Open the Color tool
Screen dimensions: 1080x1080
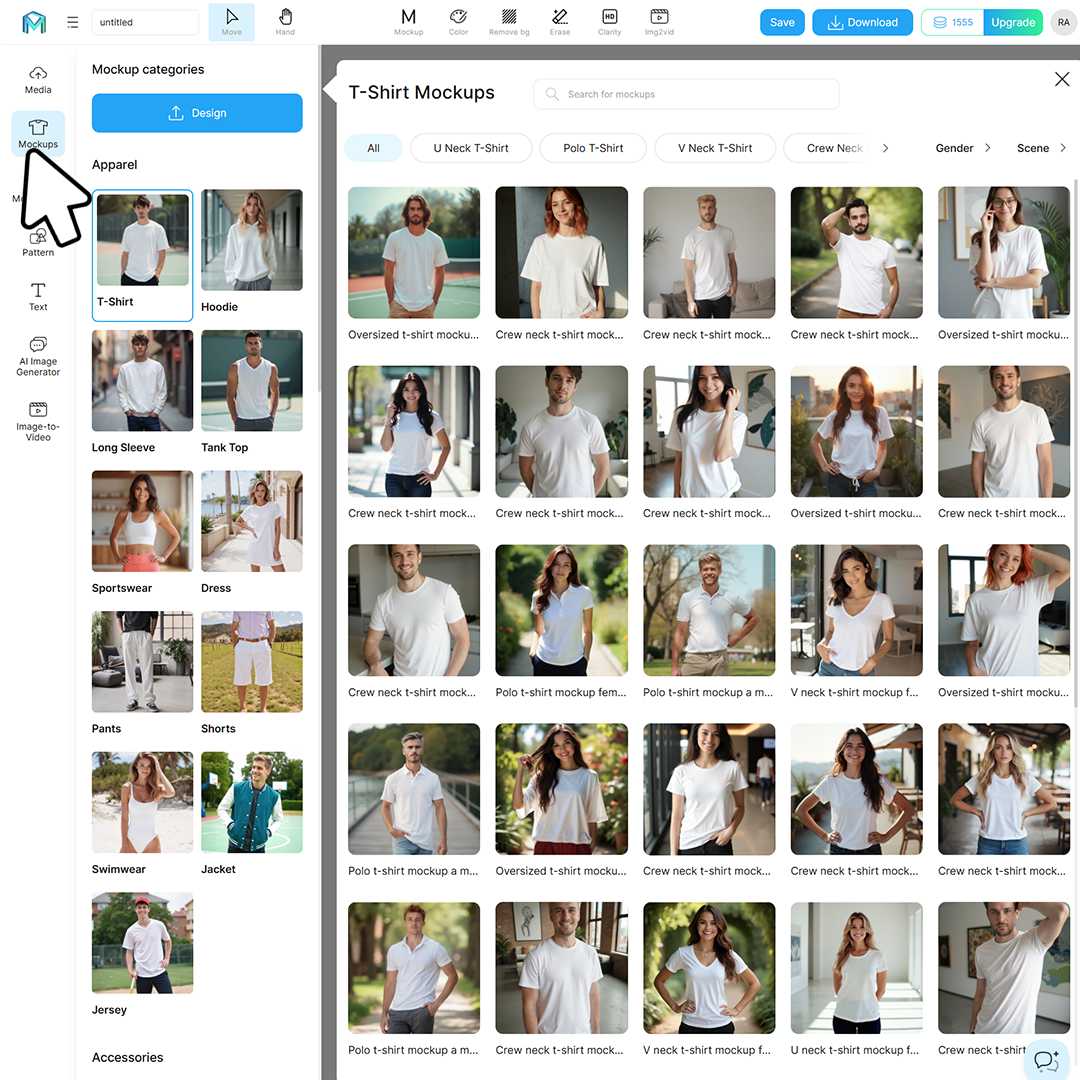coord(458,22)
